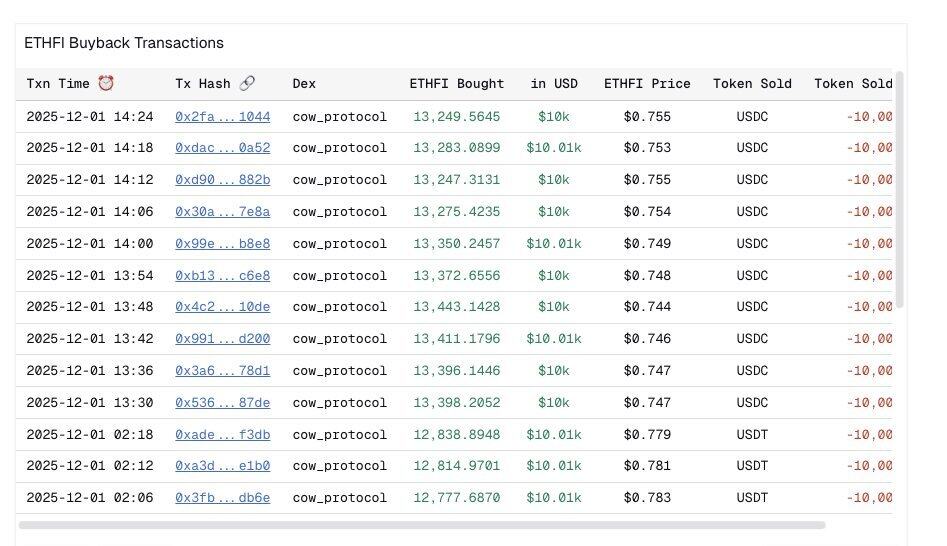Sort by the ETHFI Bought column header
Viewport: 947px width, 546px height.
(x=456, y=84)
